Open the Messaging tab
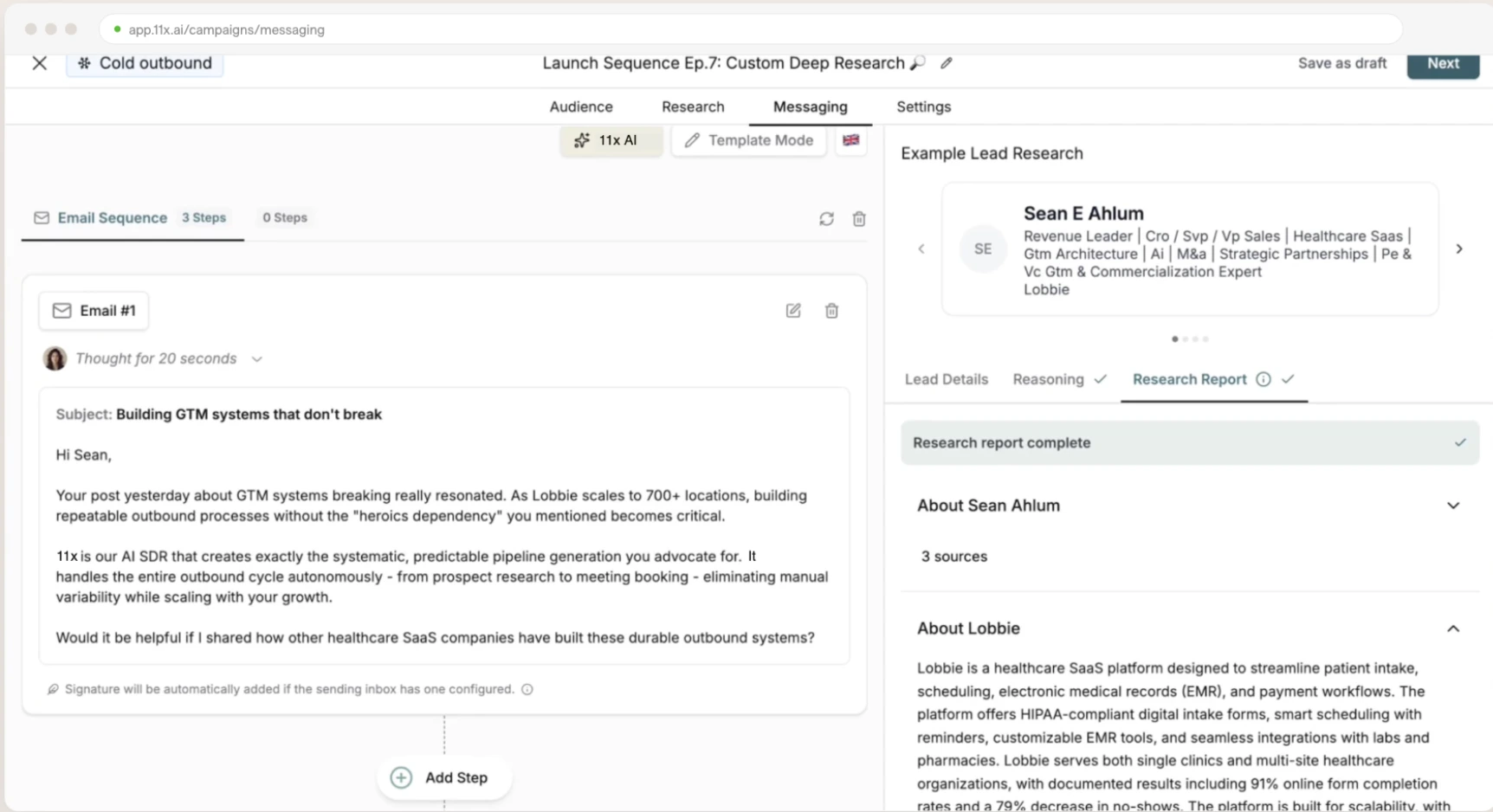This screenshot has height=812, width=1493. point(811,106)
